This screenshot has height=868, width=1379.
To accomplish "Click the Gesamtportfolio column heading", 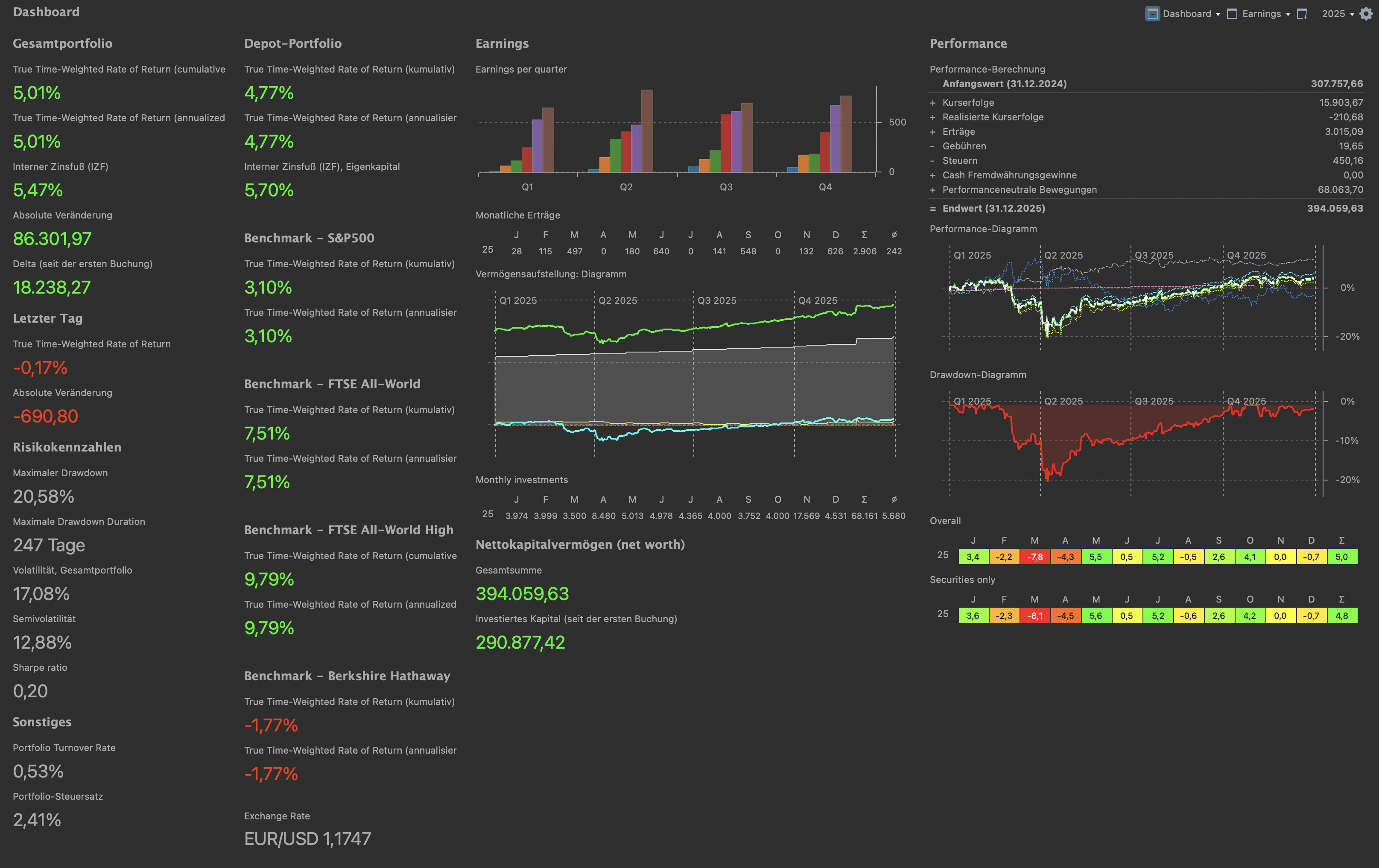I will click(62, 44).
